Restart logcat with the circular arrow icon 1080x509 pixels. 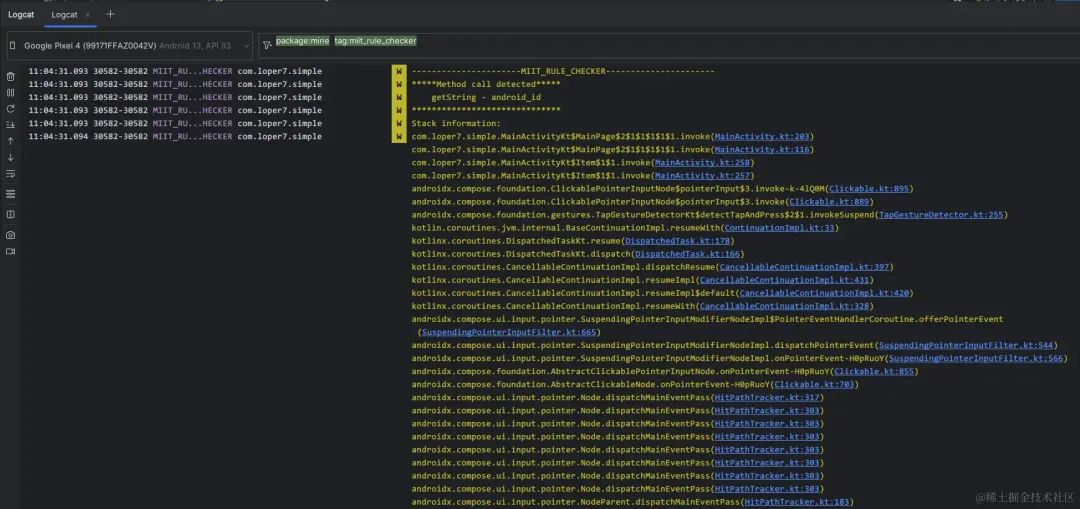pos(10,109)
